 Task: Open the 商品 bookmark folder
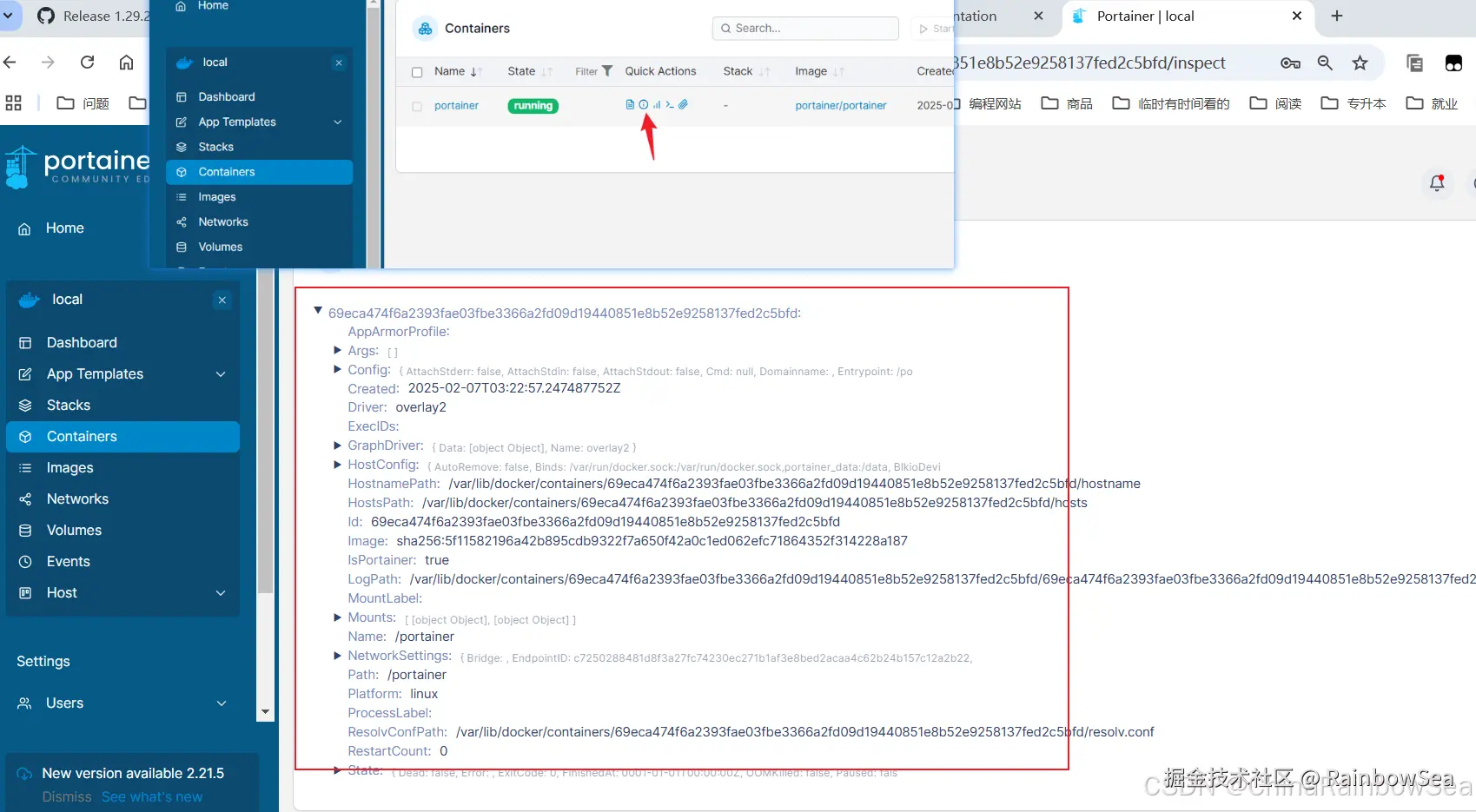pos(1067,103)
